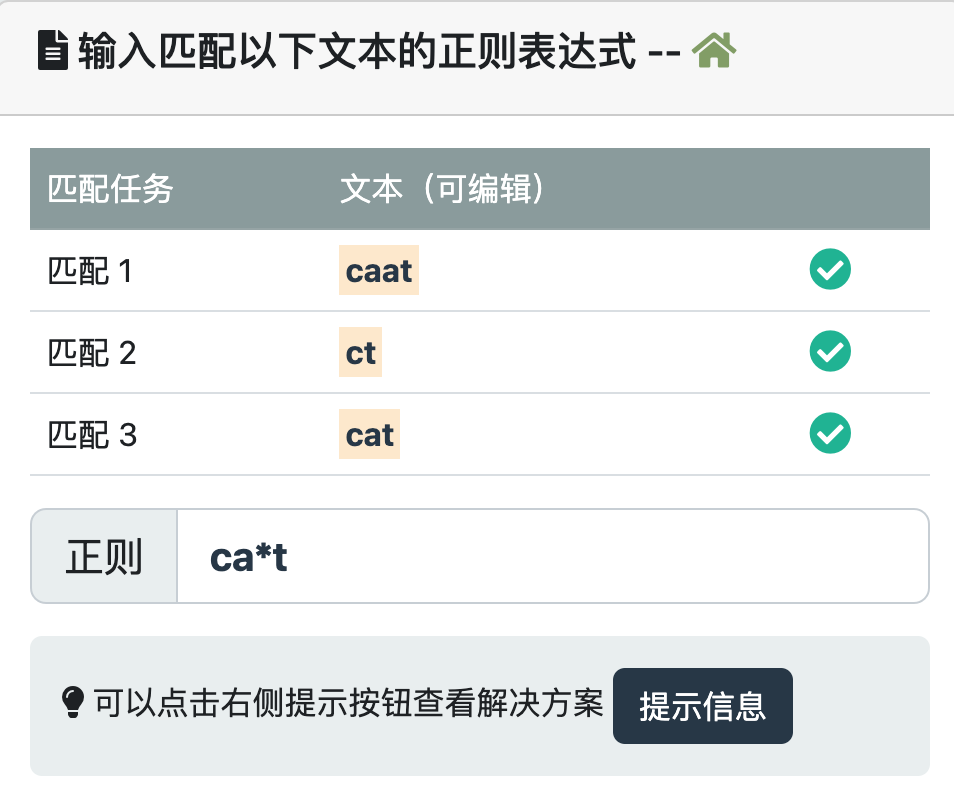
Task: Edit the highlighted text caat
Action: pyautogui.click(x=379, y=271)
